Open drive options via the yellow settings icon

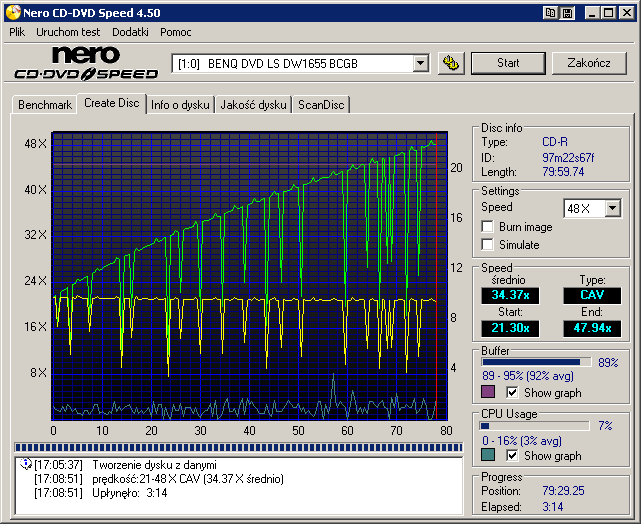click(451, 63)
